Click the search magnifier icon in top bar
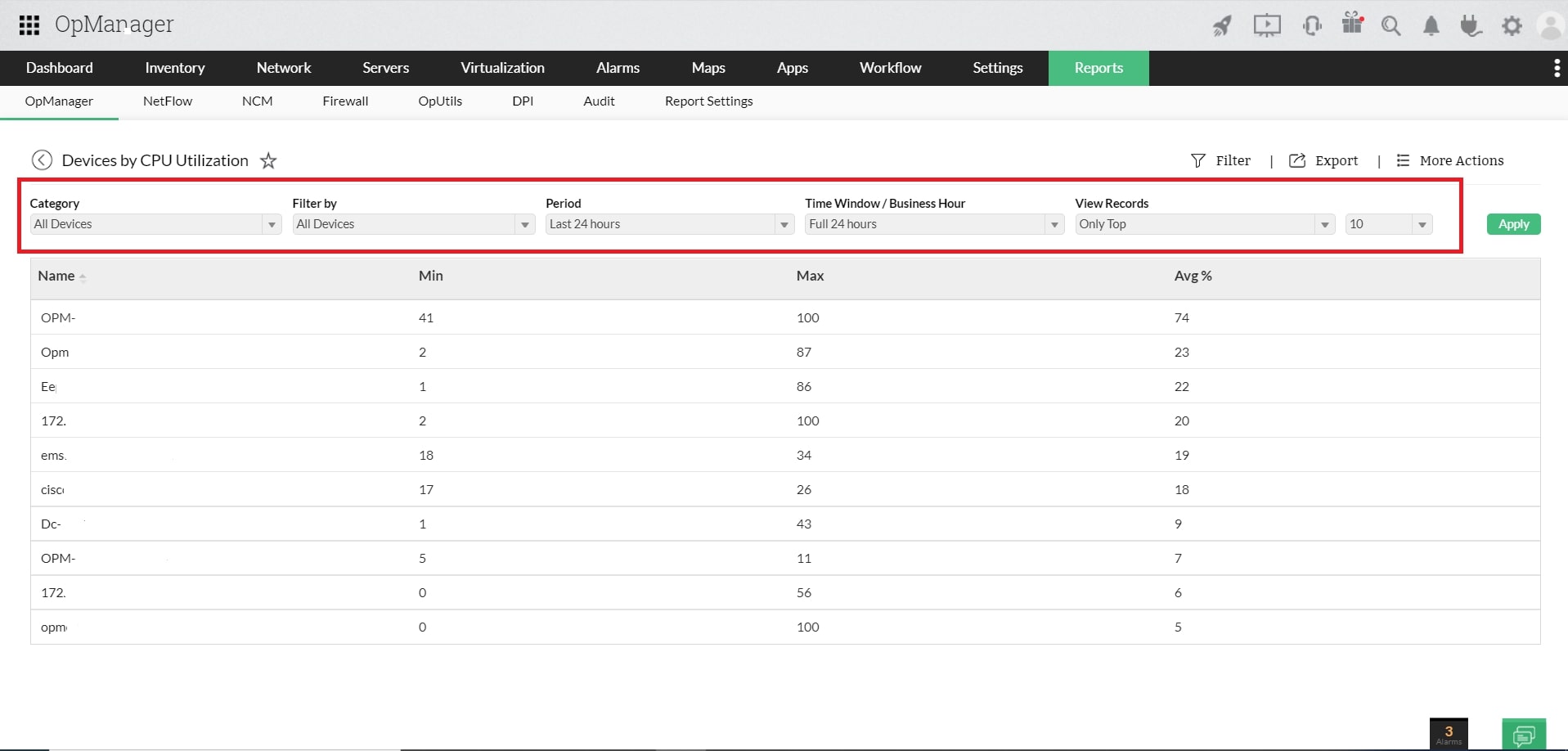 click(1391, 25)
